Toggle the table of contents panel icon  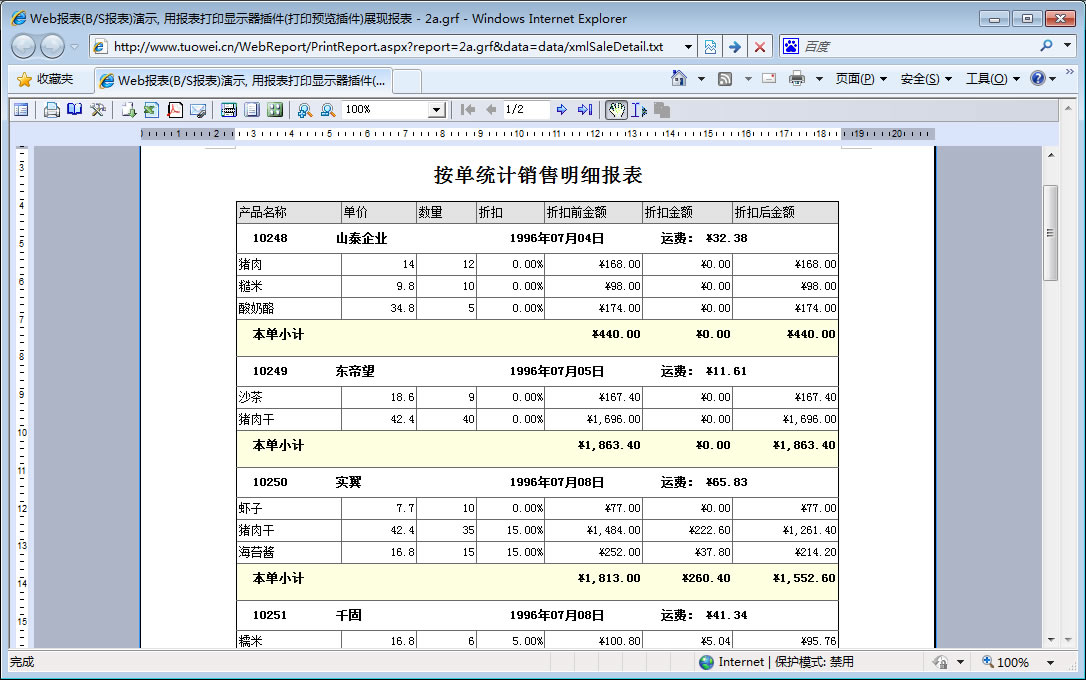(x=21, y=110)
